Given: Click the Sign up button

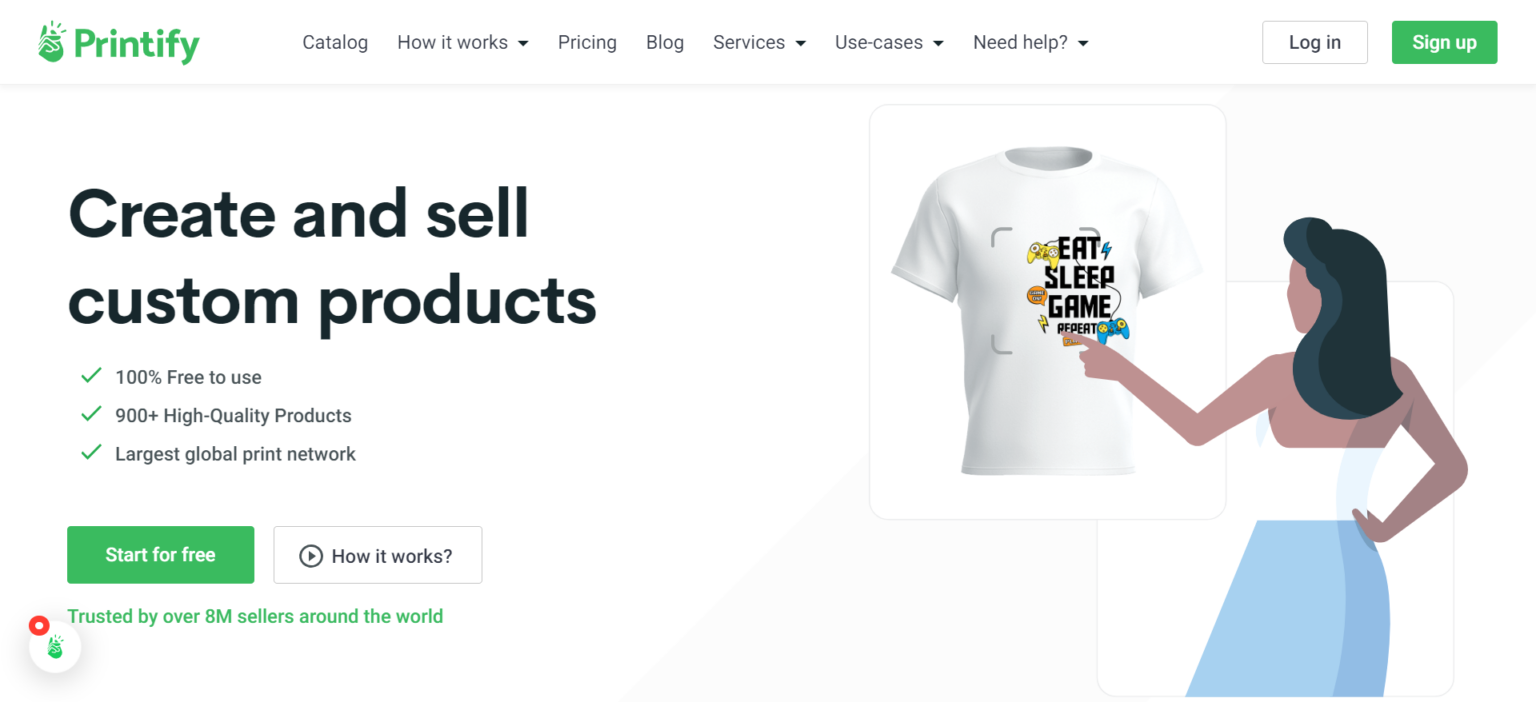Looking at the screenshot, I should [1444, 42].
